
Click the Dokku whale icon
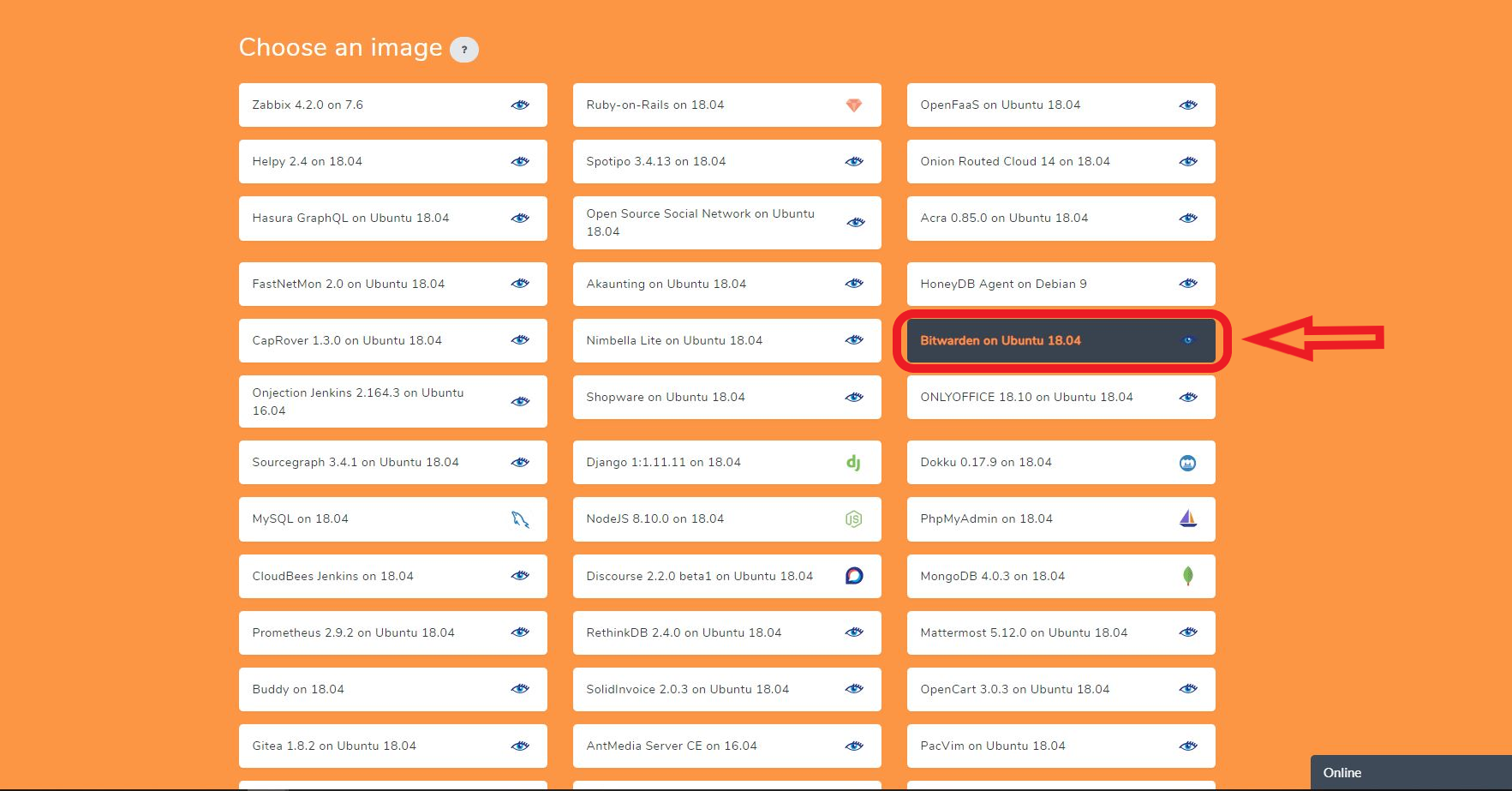coord(1188,463)
